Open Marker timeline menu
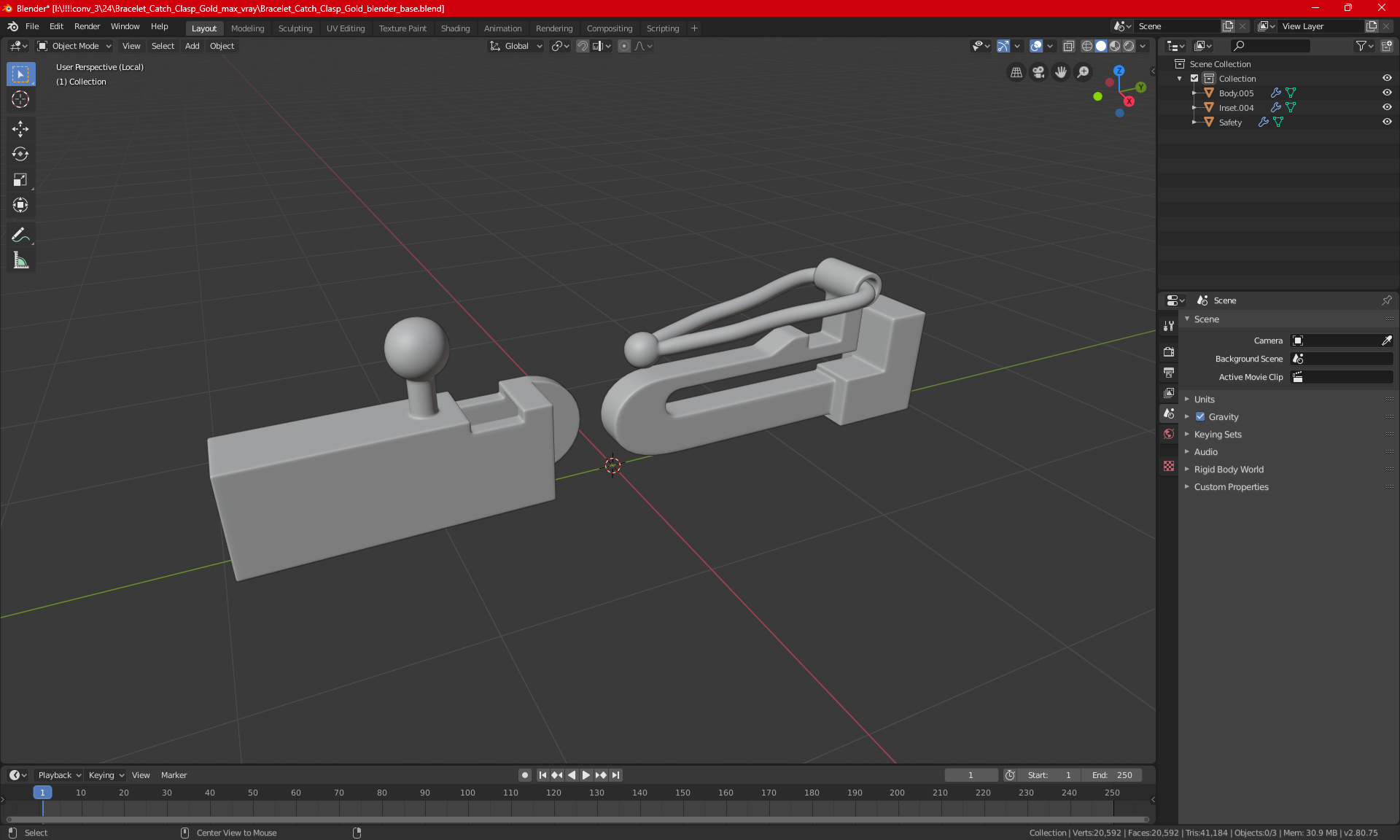Screen dimensions: 1400x840 174,775
